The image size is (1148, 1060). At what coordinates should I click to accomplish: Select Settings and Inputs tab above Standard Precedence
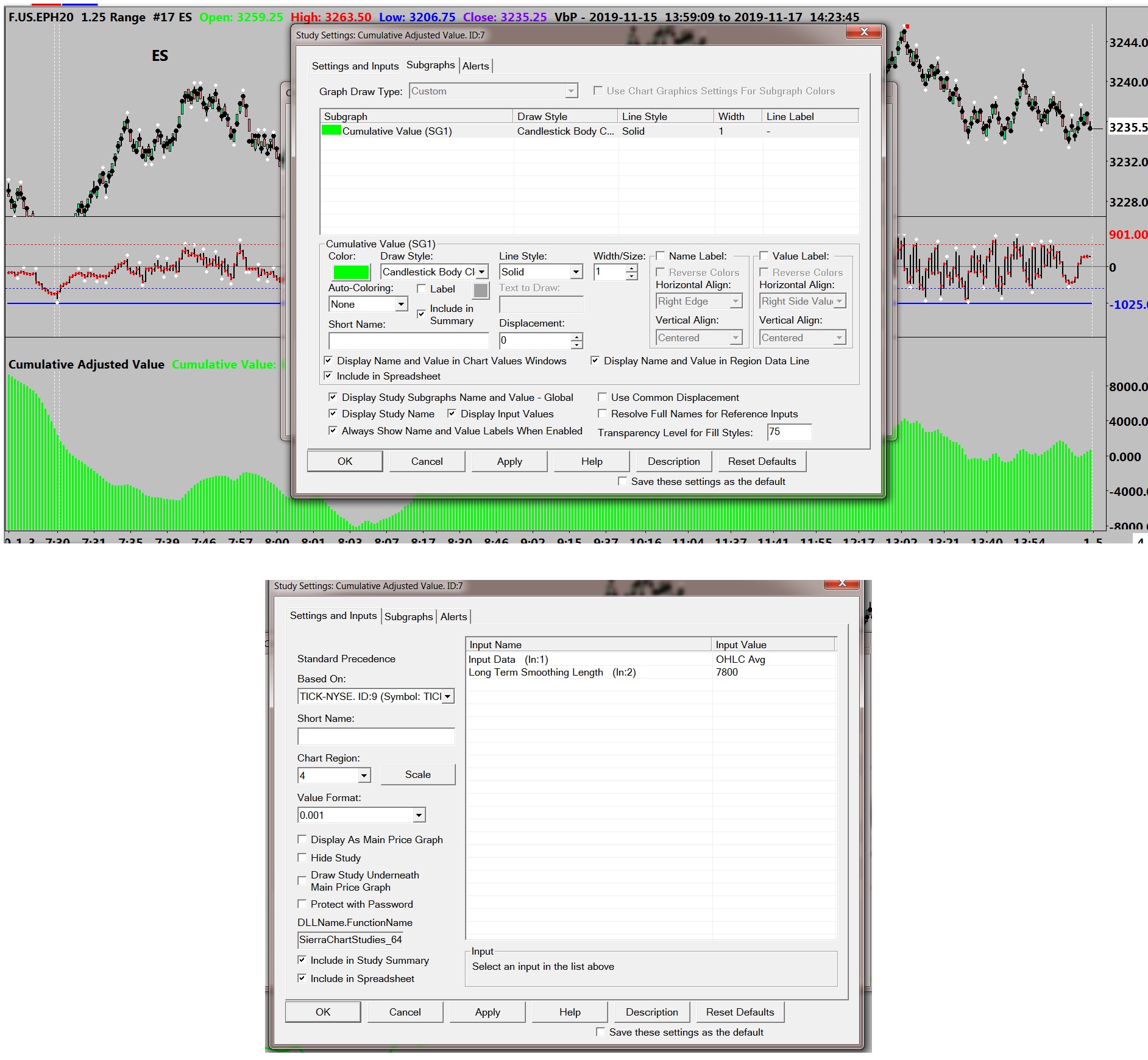click(x=333, y=615)
